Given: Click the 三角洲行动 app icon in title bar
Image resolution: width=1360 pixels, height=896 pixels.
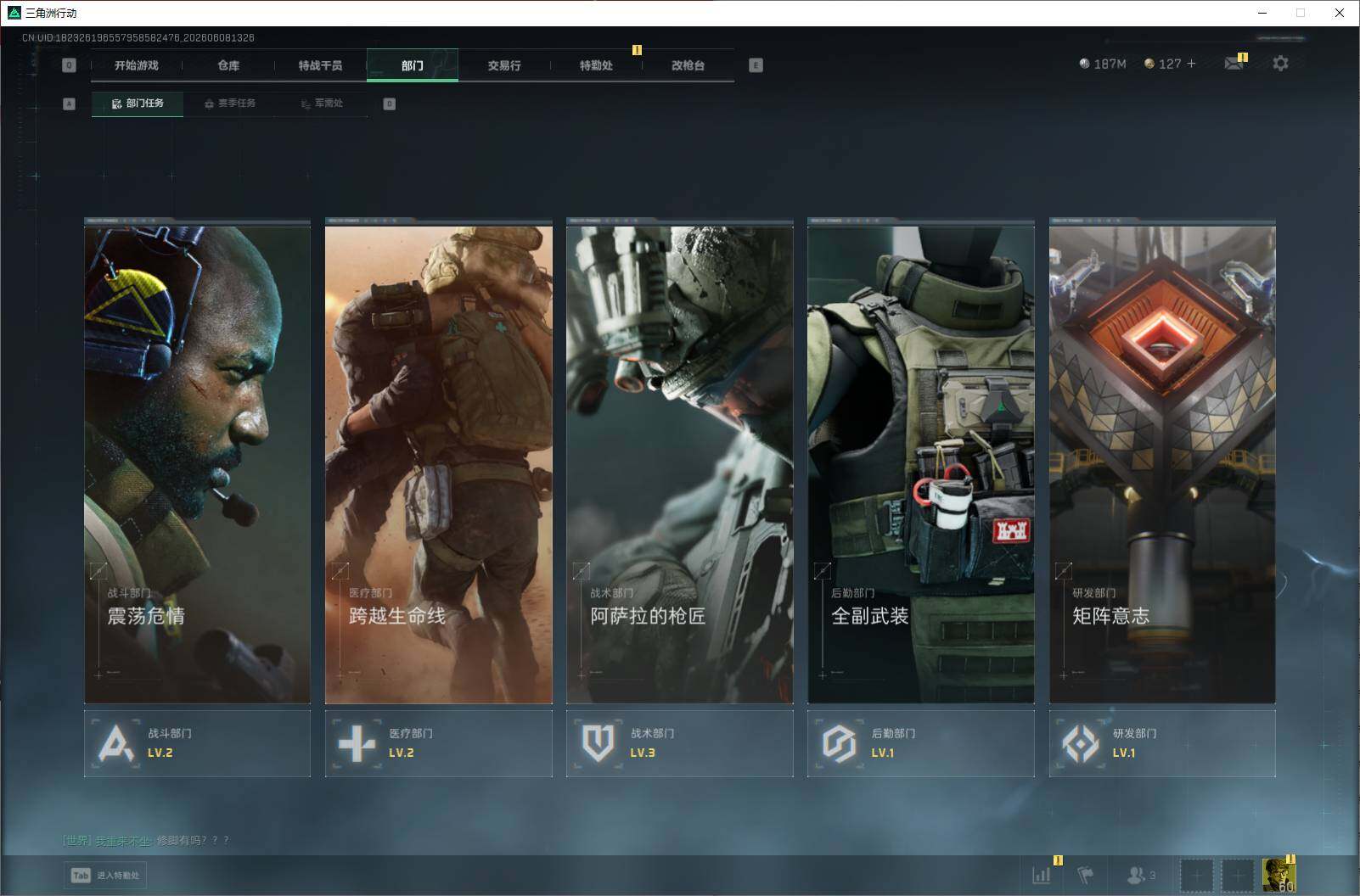Looking at the screenshot, I should click(x=14, y=13).
